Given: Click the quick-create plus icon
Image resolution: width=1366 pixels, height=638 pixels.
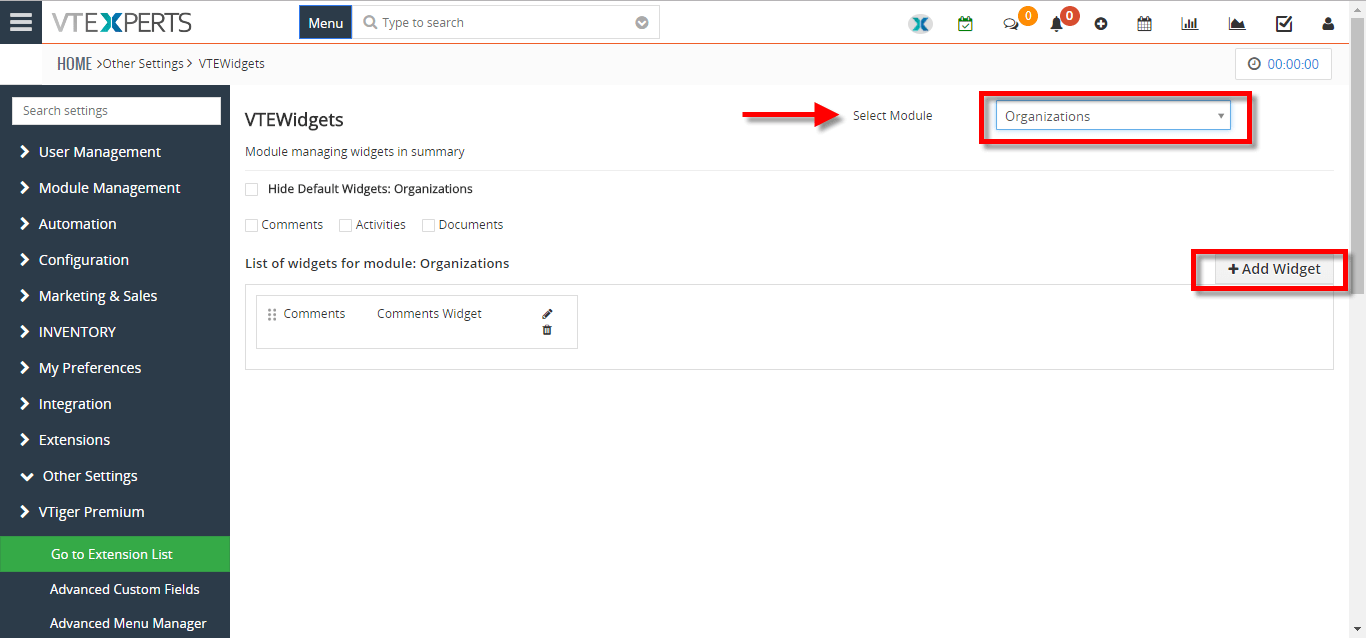Looking at the screenshot, I should pos(1101,23).
